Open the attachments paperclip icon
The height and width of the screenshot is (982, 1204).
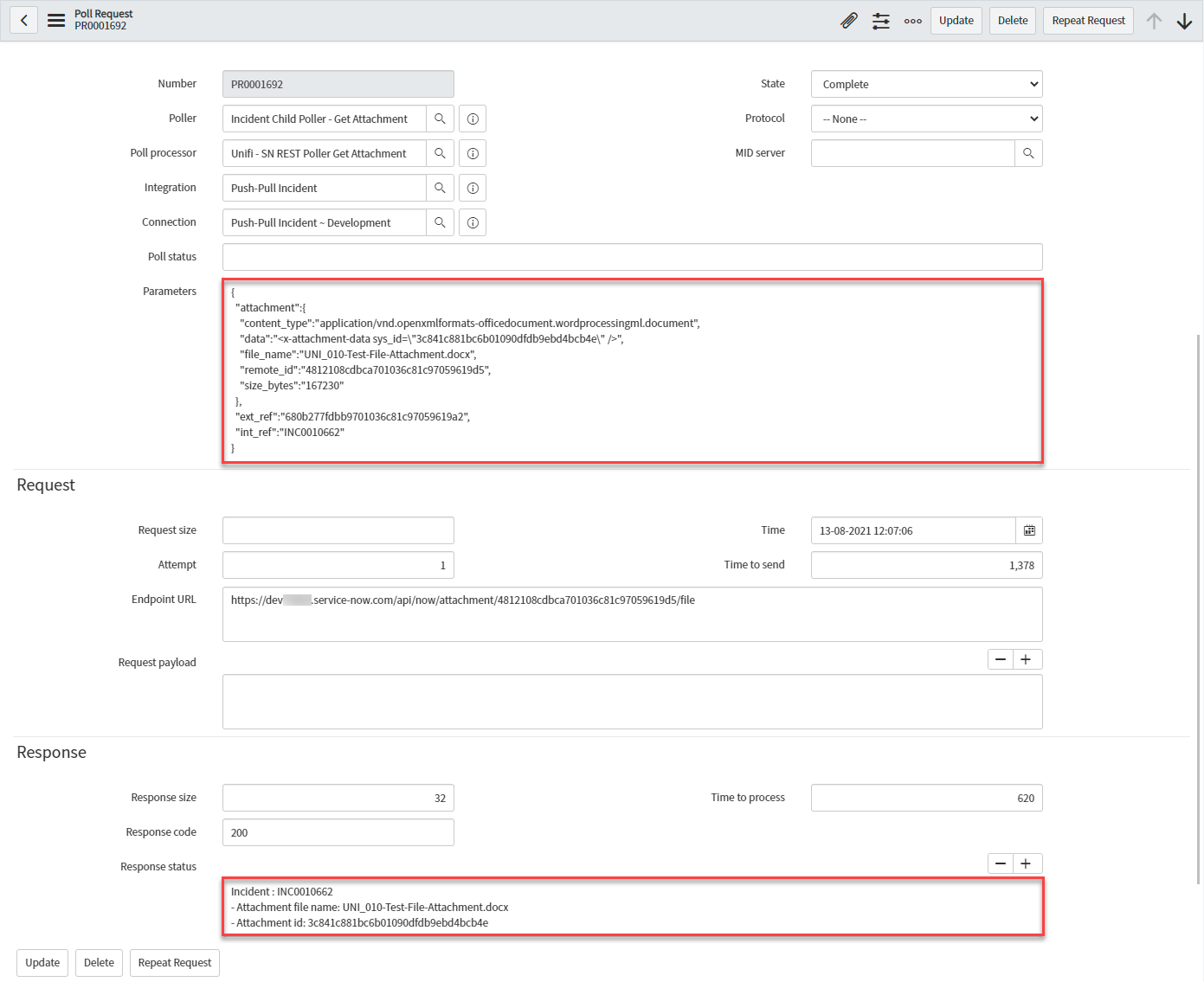pos(849,21)
